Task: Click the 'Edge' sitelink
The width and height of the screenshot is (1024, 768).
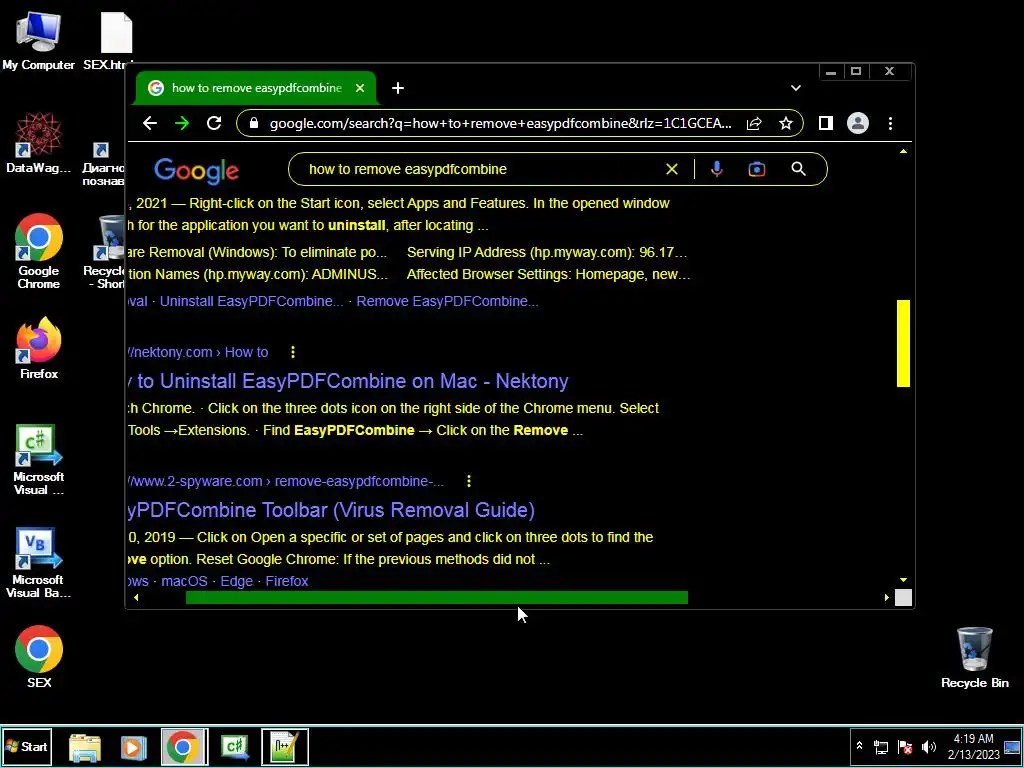Action: (x=236, y=581)
